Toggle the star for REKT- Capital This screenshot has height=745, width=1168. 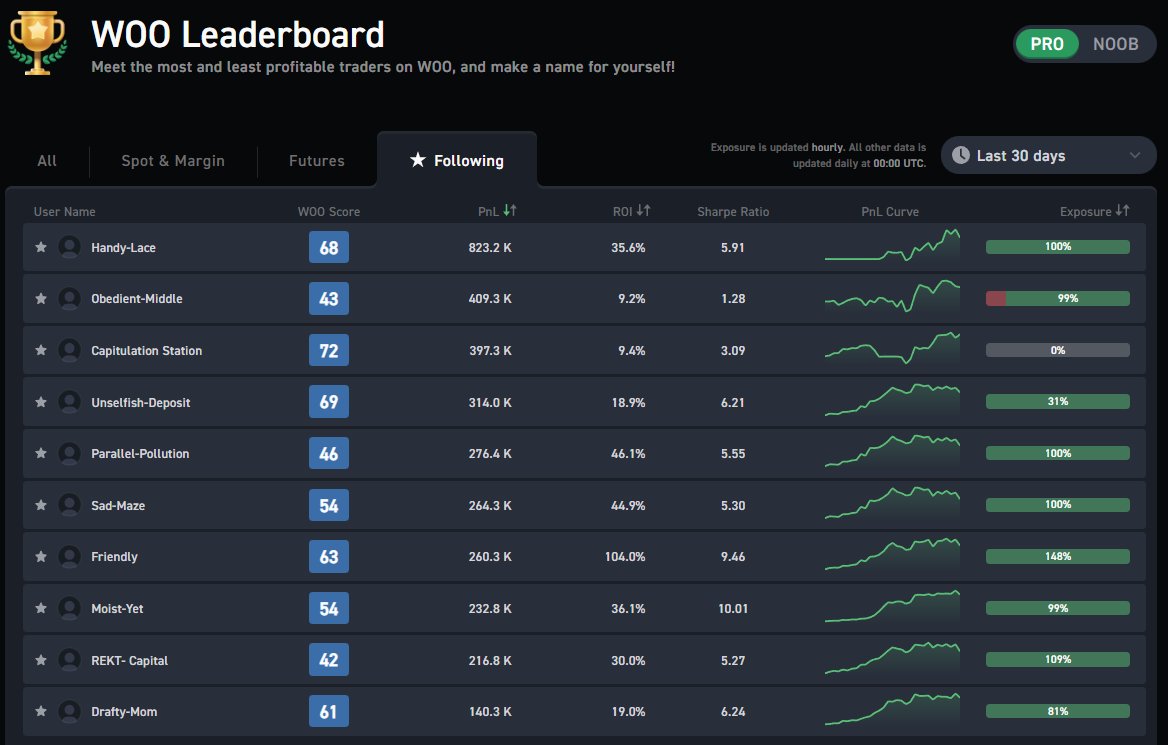41,660
